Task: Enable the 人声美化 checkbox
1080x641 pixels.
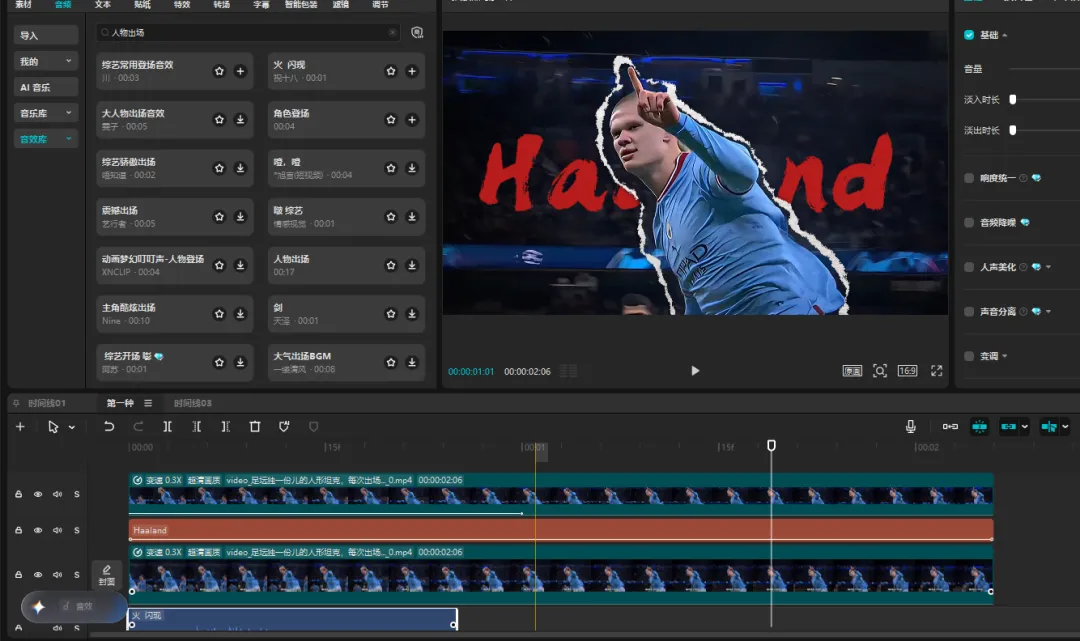Action: 969,267
